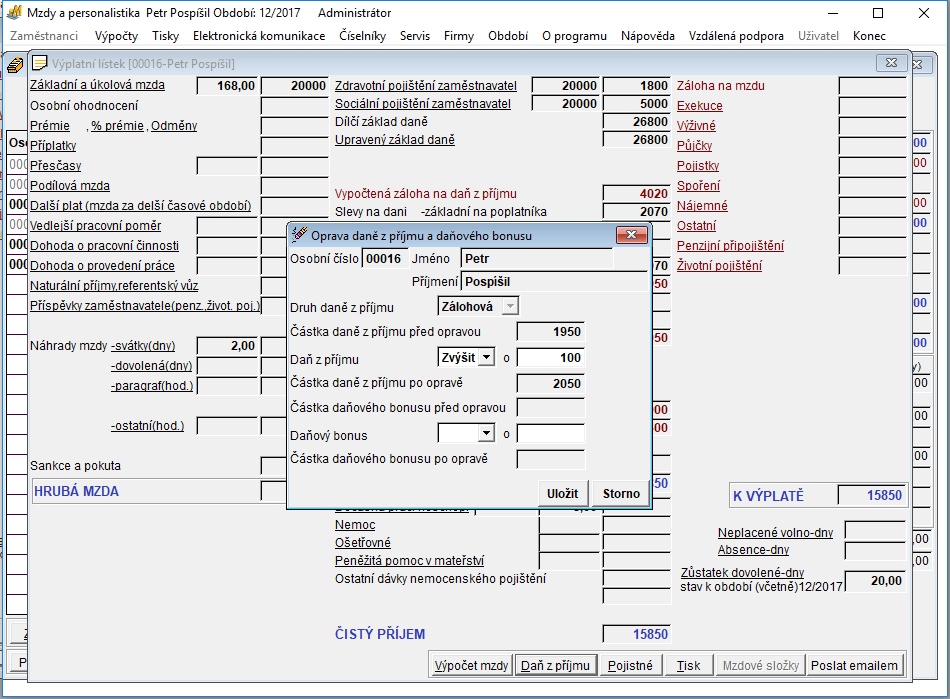Open the Daňový bonus adjustment dropdown

pyautogui.click(x=486, y=433)
